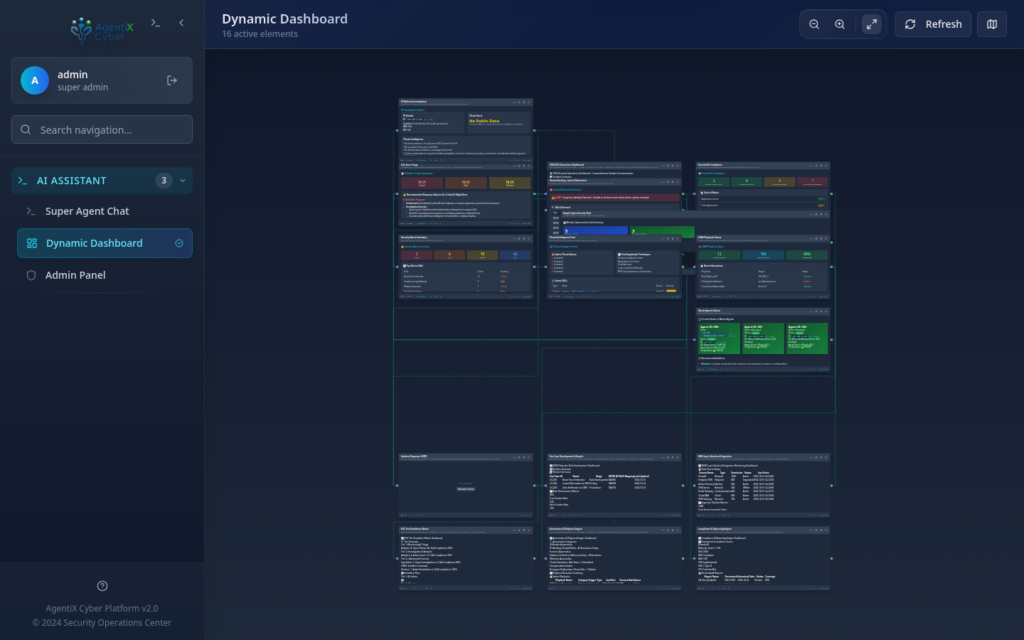Click the '16 active elements' subtitle
This screenshot has height=640, width=1024.
(x=259, y=34)
